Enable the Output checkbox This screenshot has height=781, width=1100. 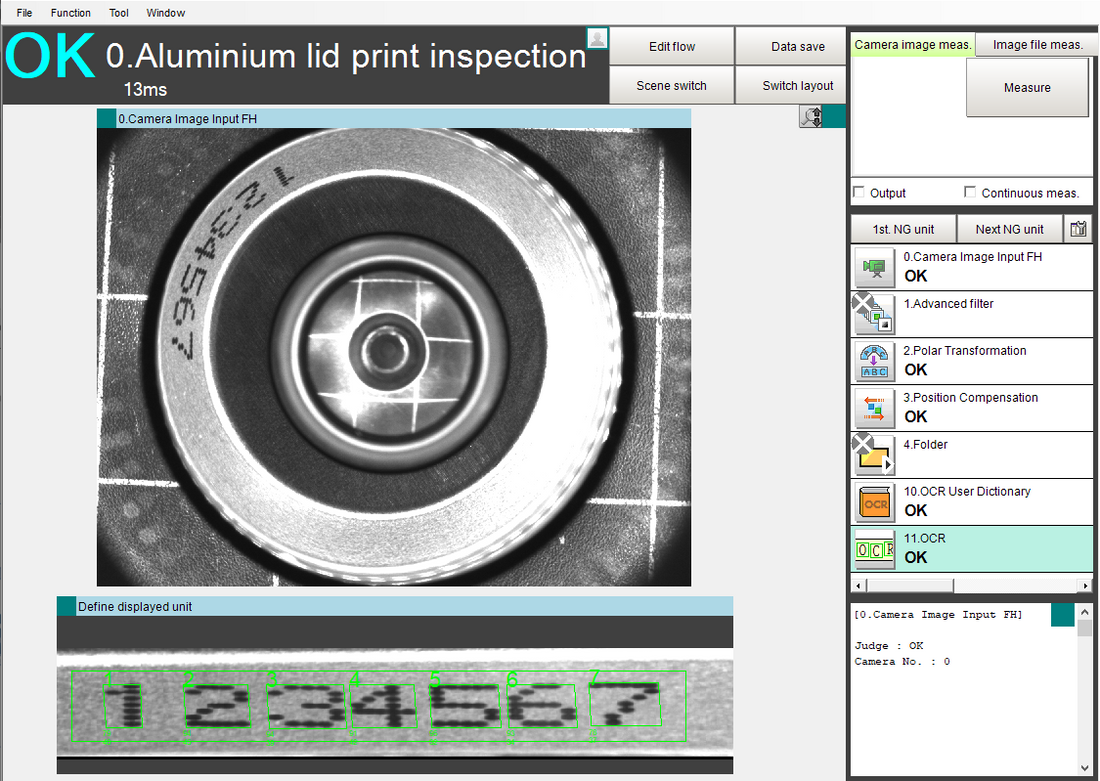coord(859,192)
